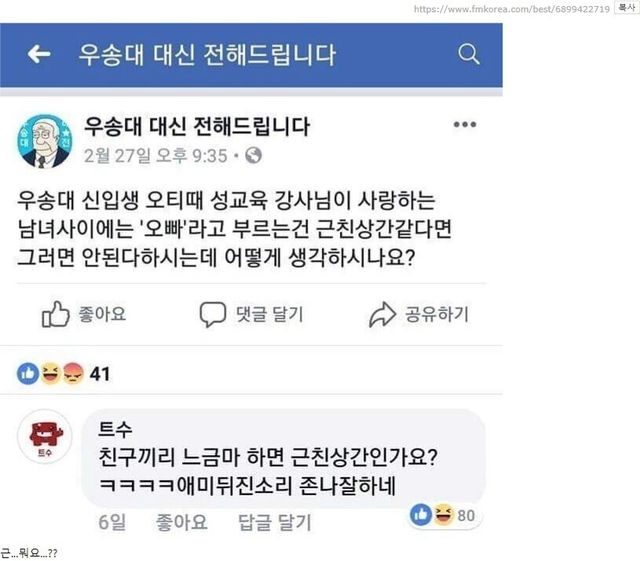Click the globe public-audience icon

(x=253, y=156)
